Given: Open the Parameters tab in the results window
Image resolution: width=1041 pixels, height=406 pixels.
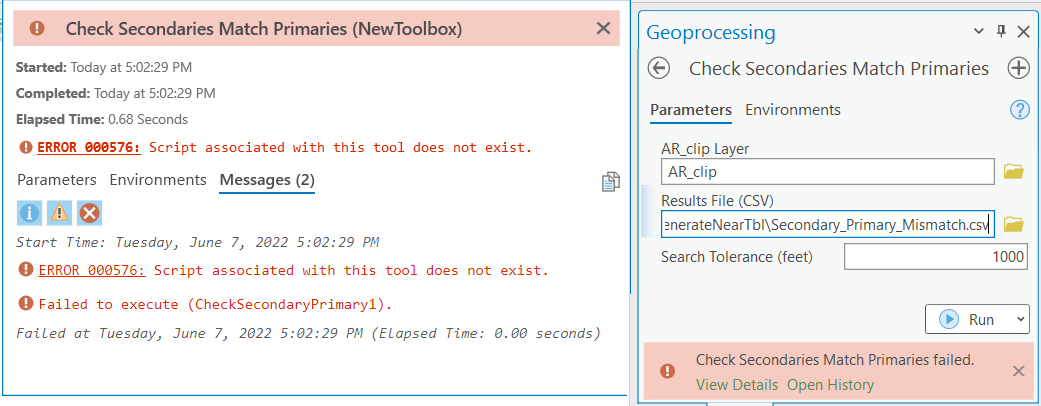Looking at the screenshot, I should click(x=56, y=180).
